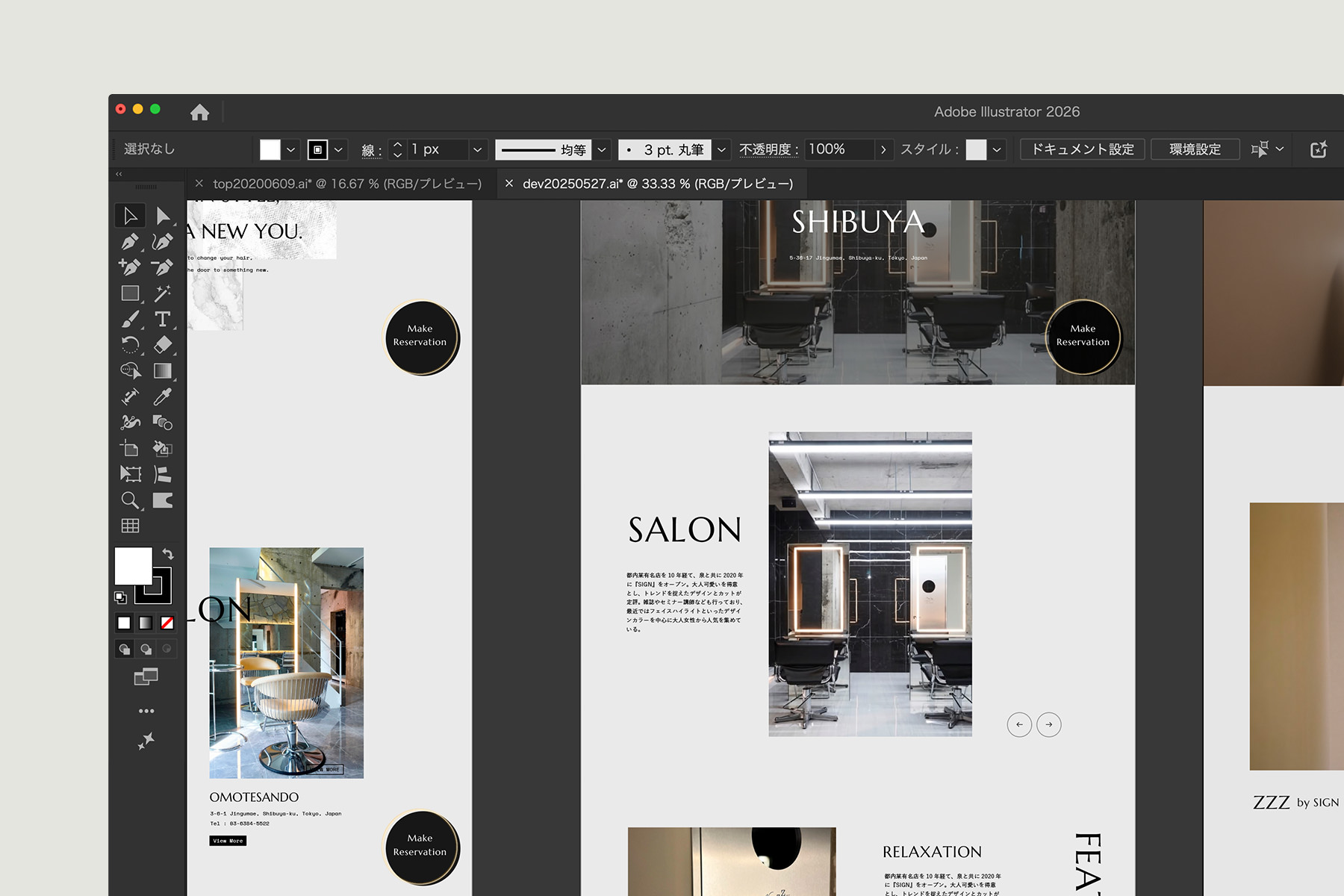Viewport: 1344px width, 896px height.
Task: Open the Edit Toolbar ellipsis
Action: tap(146, 711)
